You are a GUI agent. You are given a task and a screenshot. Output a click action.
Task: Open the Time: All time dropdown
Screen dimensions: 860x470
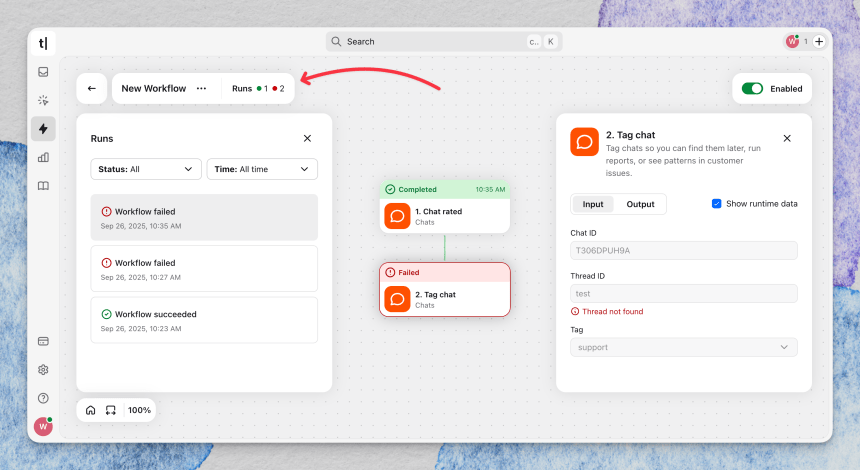(262, 169)
